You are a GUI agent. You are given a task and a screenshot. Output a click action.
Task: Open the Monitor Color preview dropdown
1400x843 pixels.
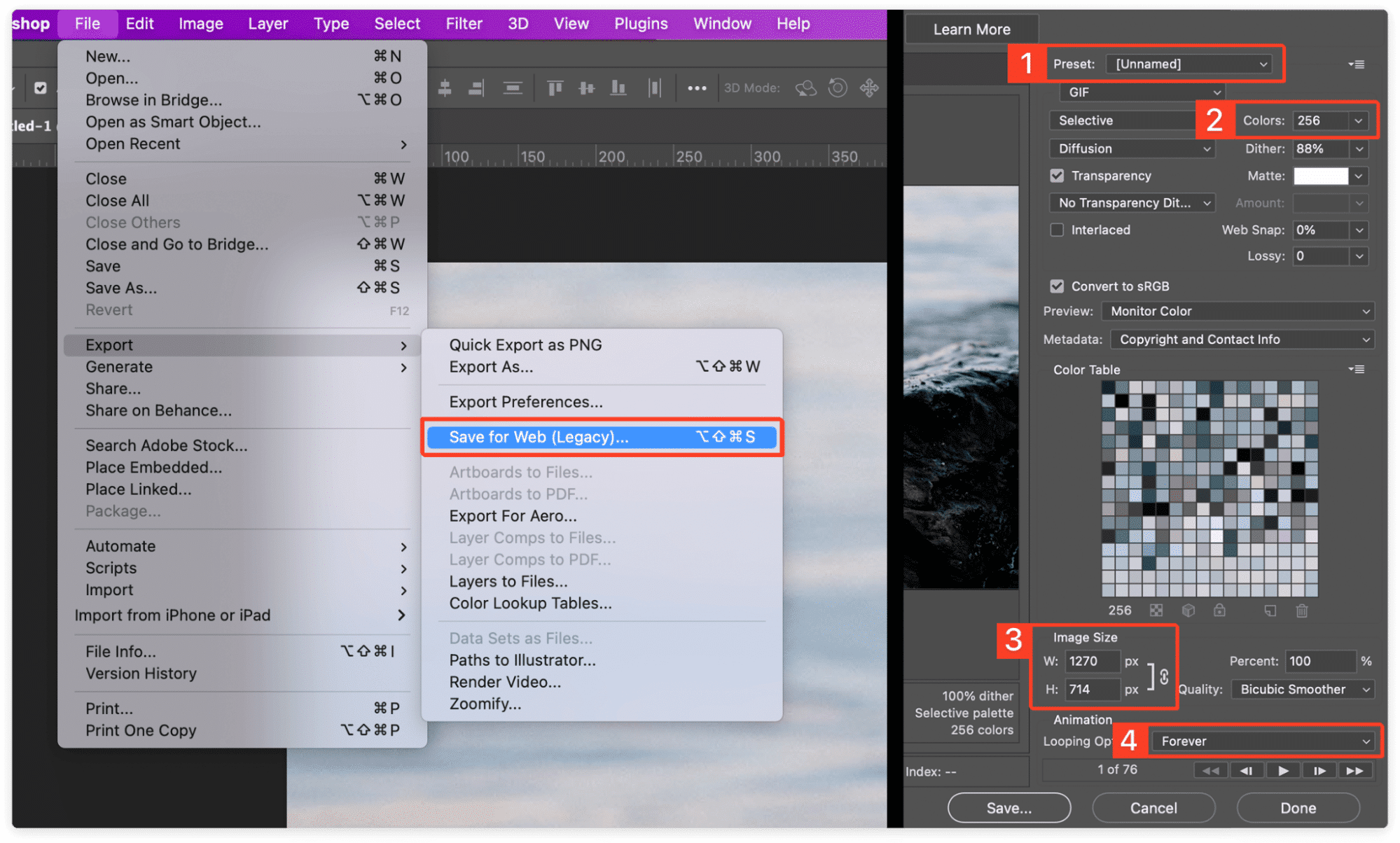click(1238, 311)
